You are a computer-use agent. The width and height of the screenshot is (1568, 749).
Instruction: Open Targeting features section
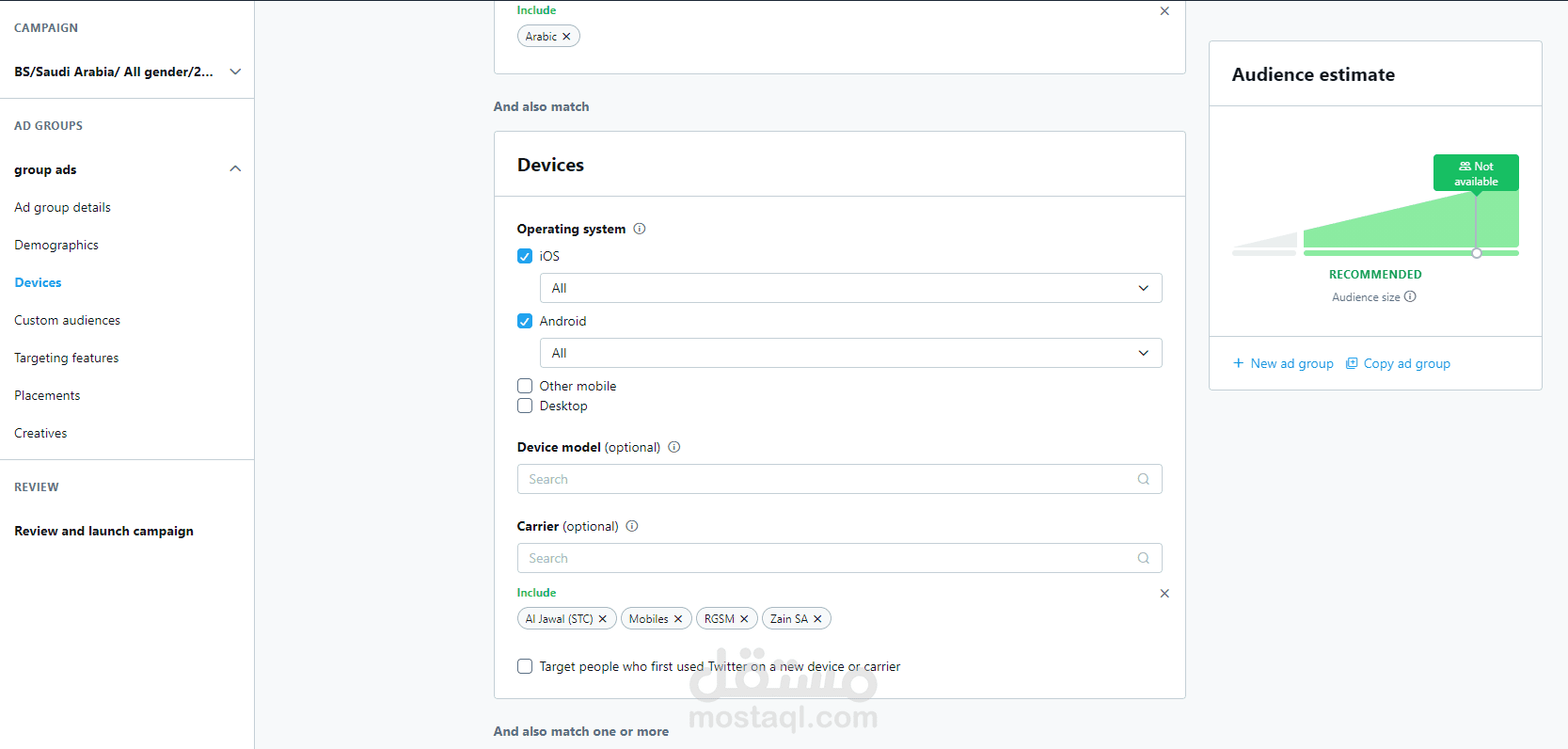click(66, 358)
